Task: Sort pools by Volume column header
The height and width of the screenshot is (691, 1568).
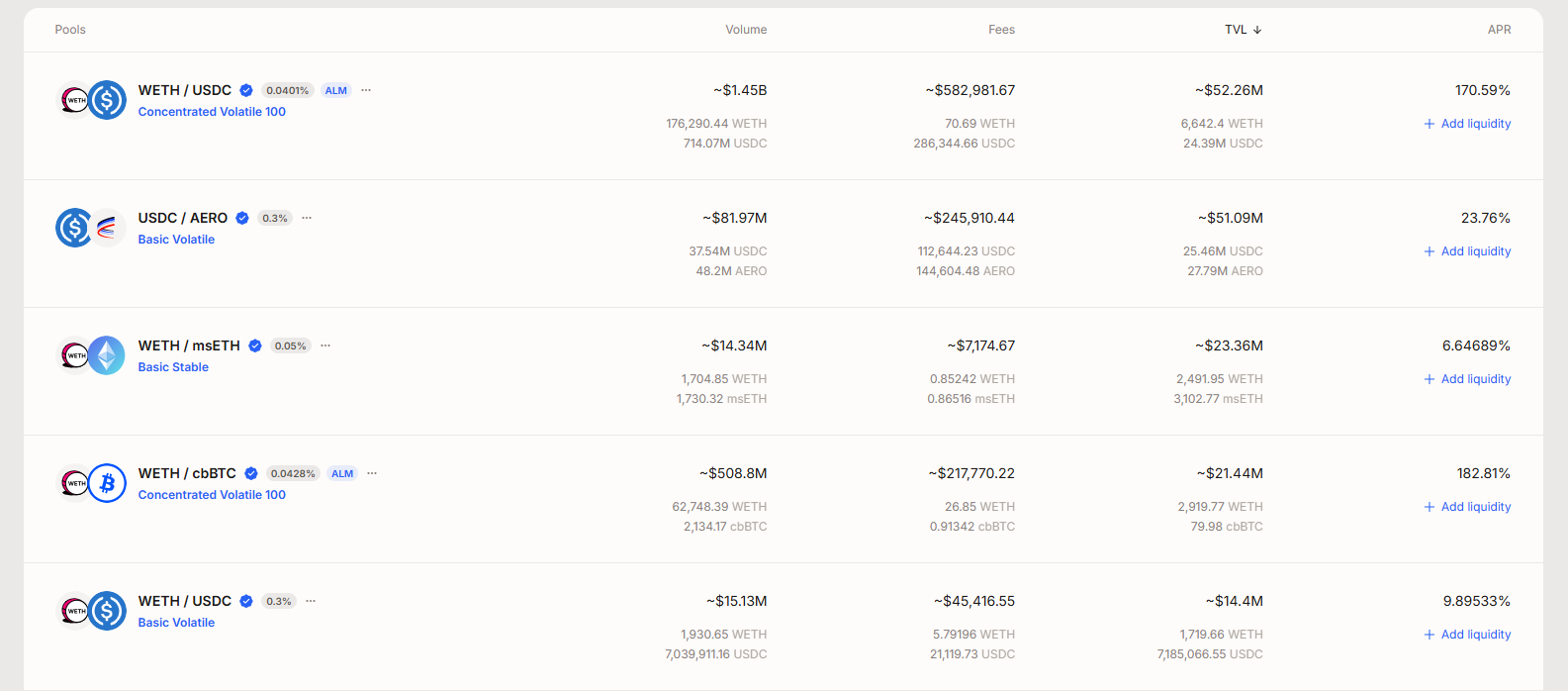Action: (x=746, y=30)
